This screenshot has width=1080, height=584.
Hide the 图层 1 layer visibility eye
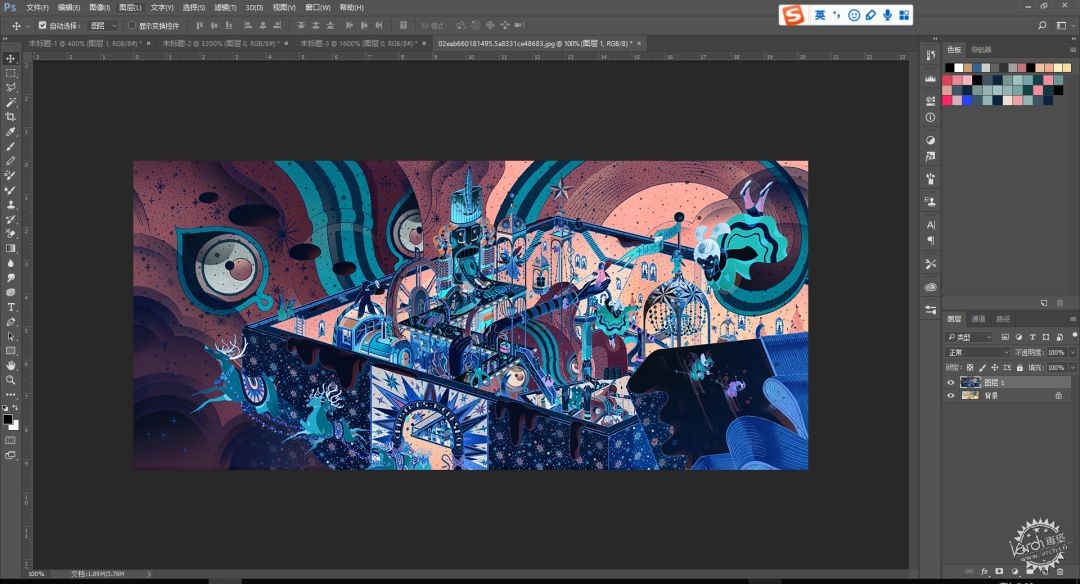click(951, 382)
